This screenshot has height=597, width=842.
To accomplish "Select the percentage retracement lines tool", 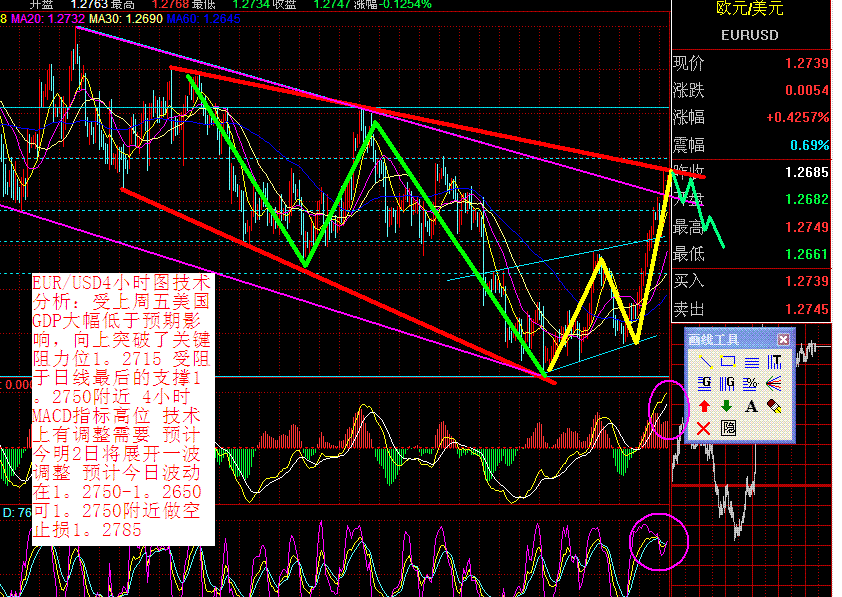I will tap(751, 384).
